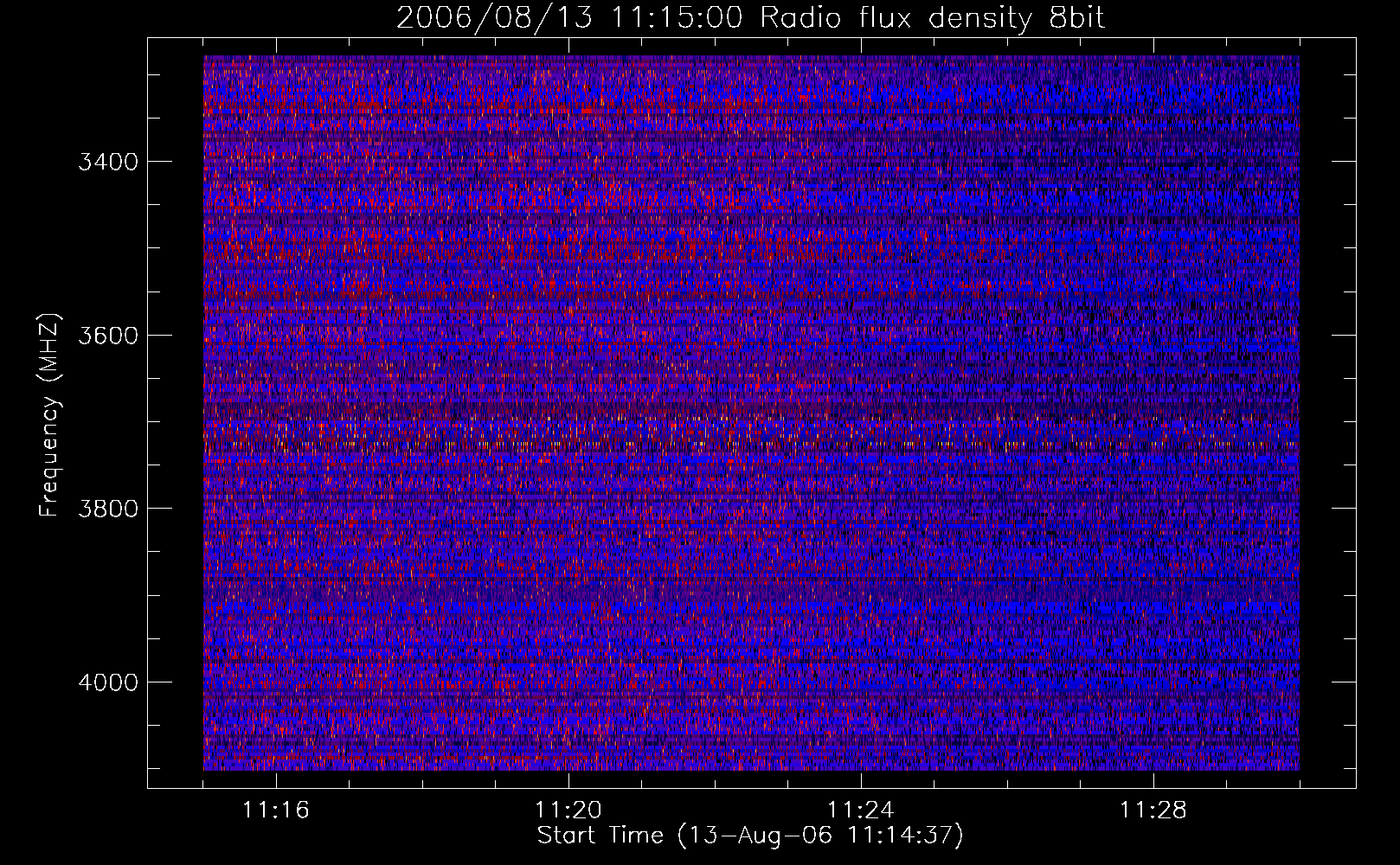Click the 'Frequency (MHZ)' y-axis label
This screenshot has width=1400, height=865.
click(x=50, y=415)
